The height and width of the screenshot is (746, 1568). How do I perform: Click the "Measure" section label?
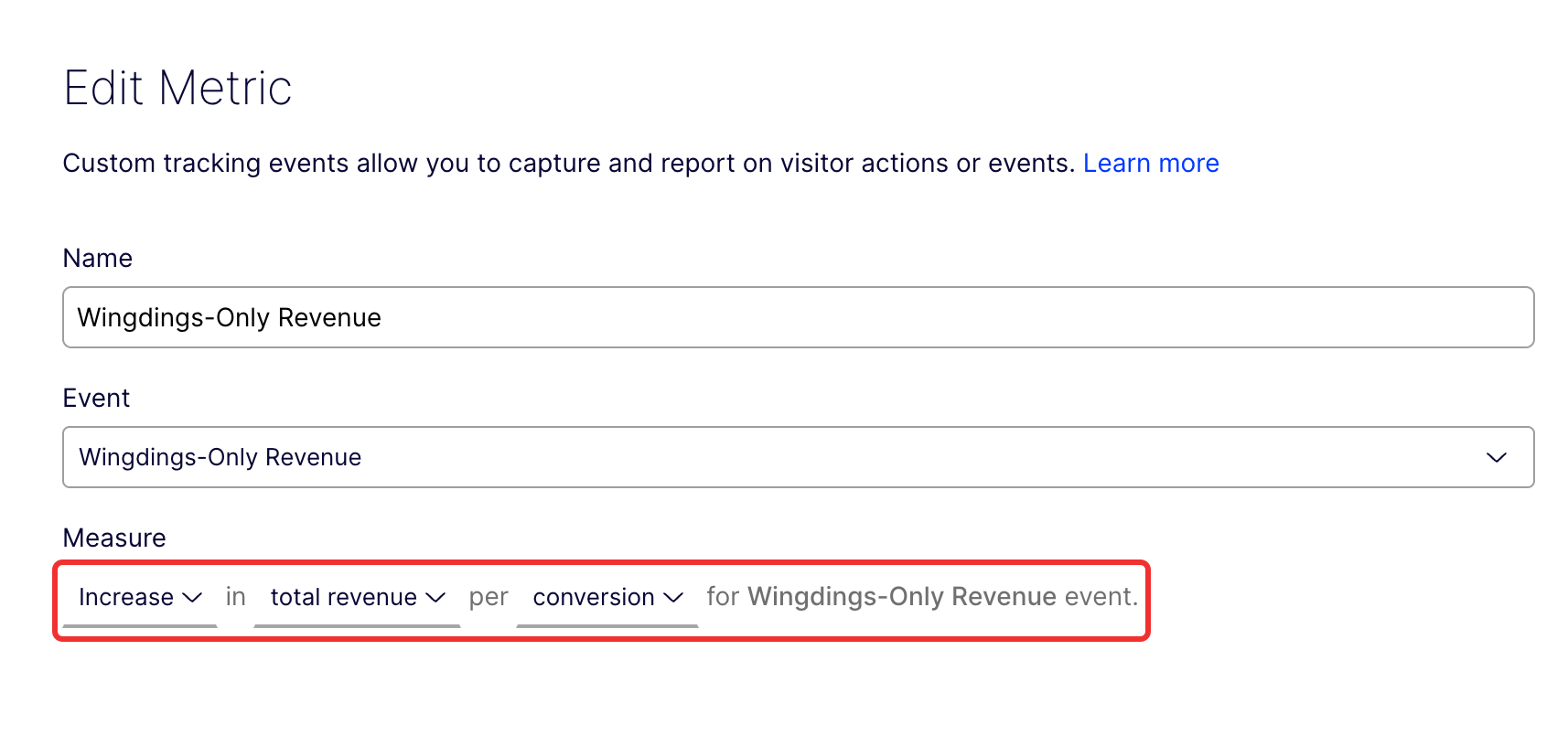(x=114, y=538)
